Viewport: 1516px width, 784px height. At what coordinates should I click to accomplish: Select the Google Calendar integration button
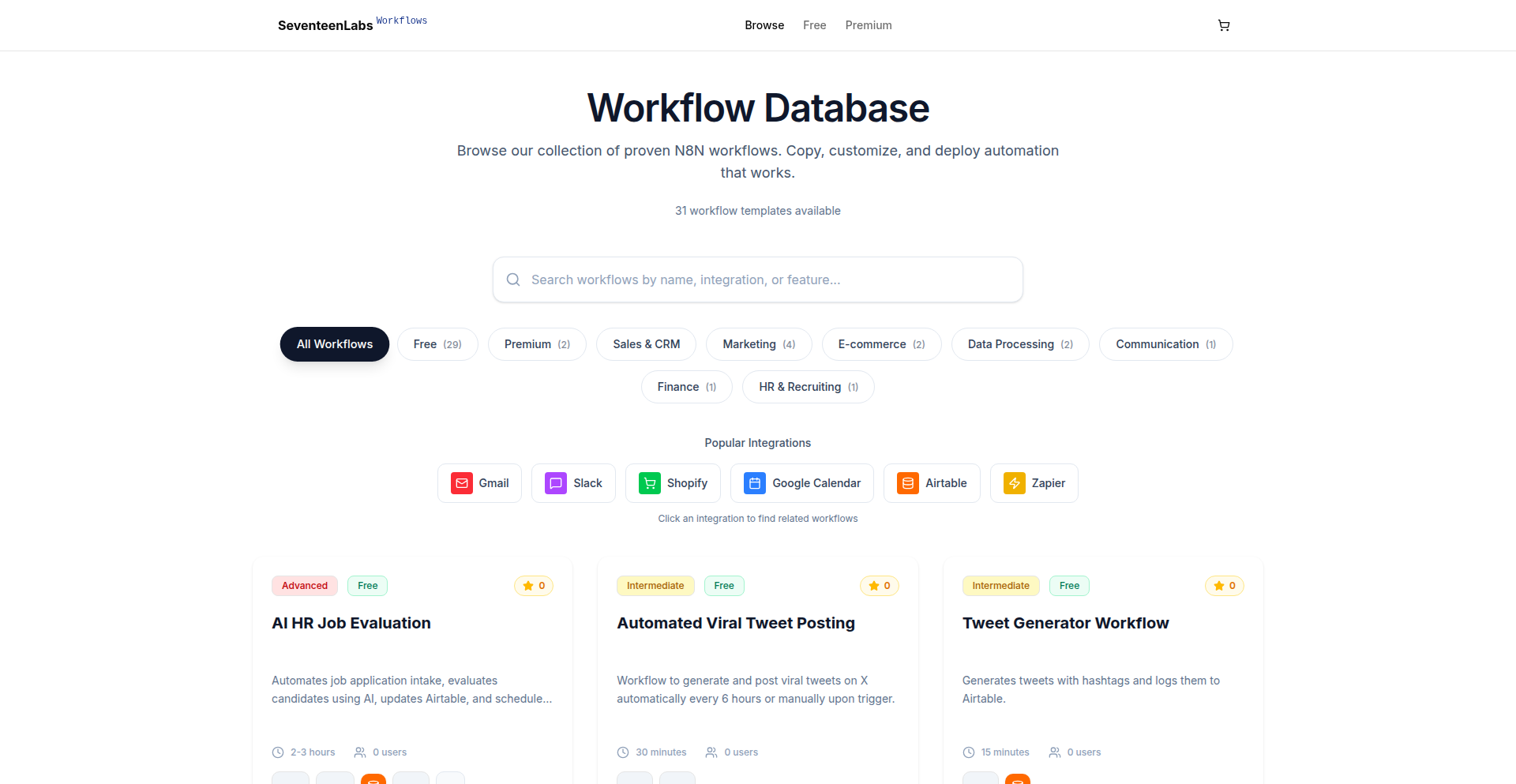click(x=802, y=483)
